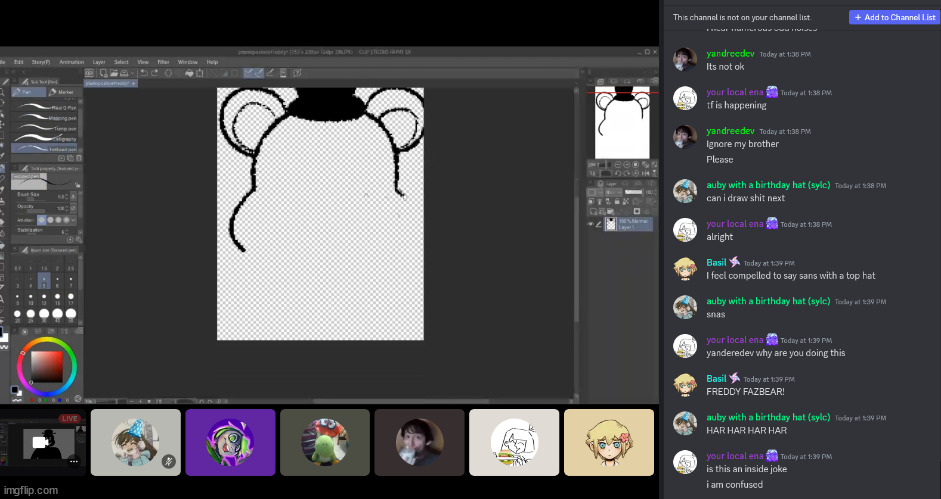Image resolution: width=941 pixels, height=499 pixels.
Task: Open the Select menu
Action: (121, 62)
